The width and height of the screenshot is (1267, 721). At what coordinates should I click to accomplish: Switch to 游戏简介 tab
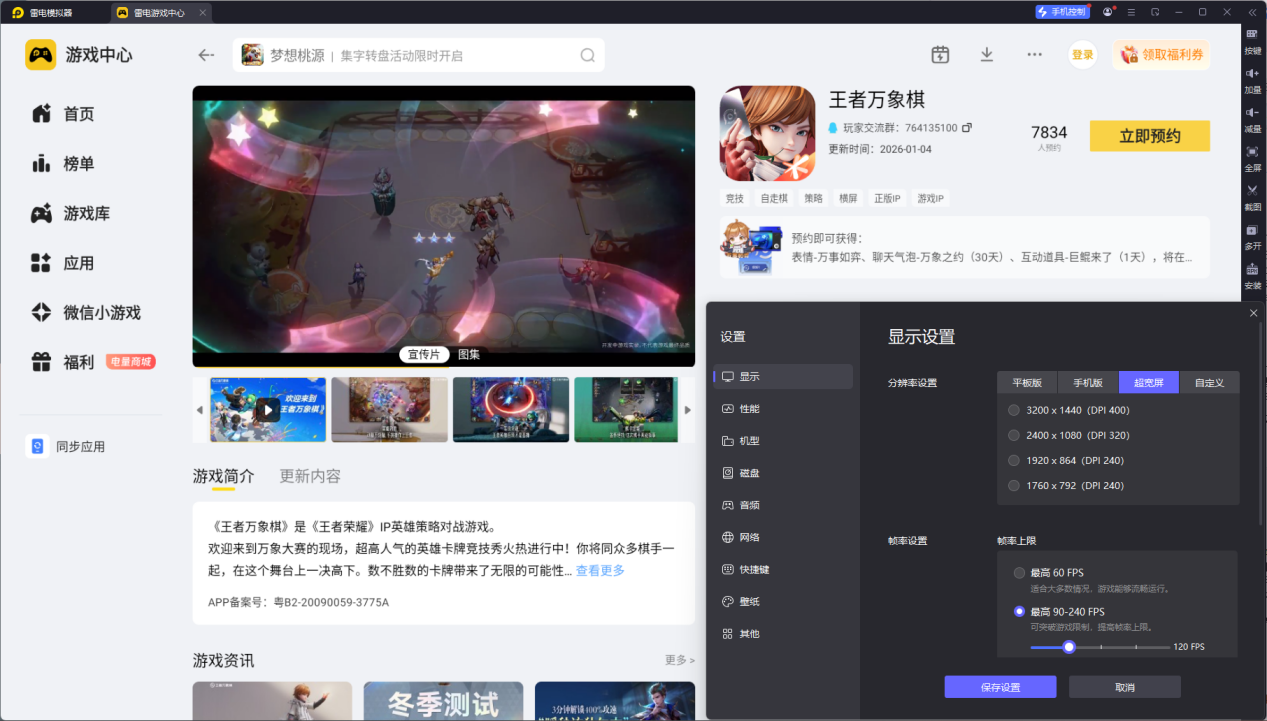tap(223, 476)
